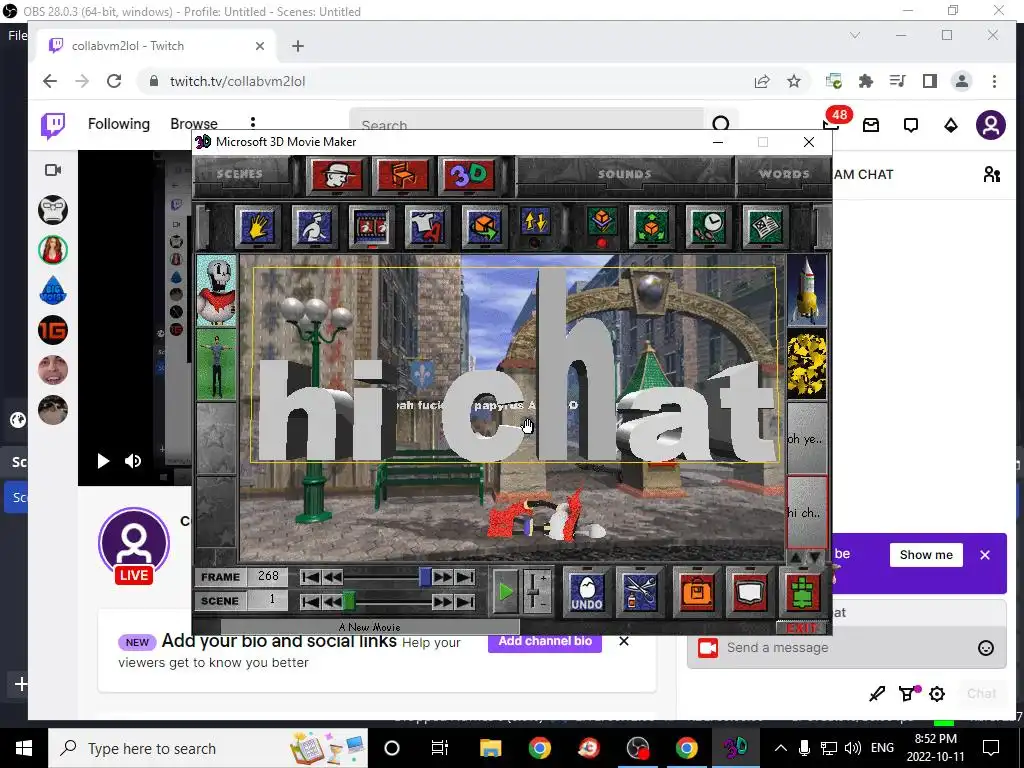1024x768 pixels.
Task: Click the green scene slider handle
Action: pyautogui.click(x=349, y=601)
